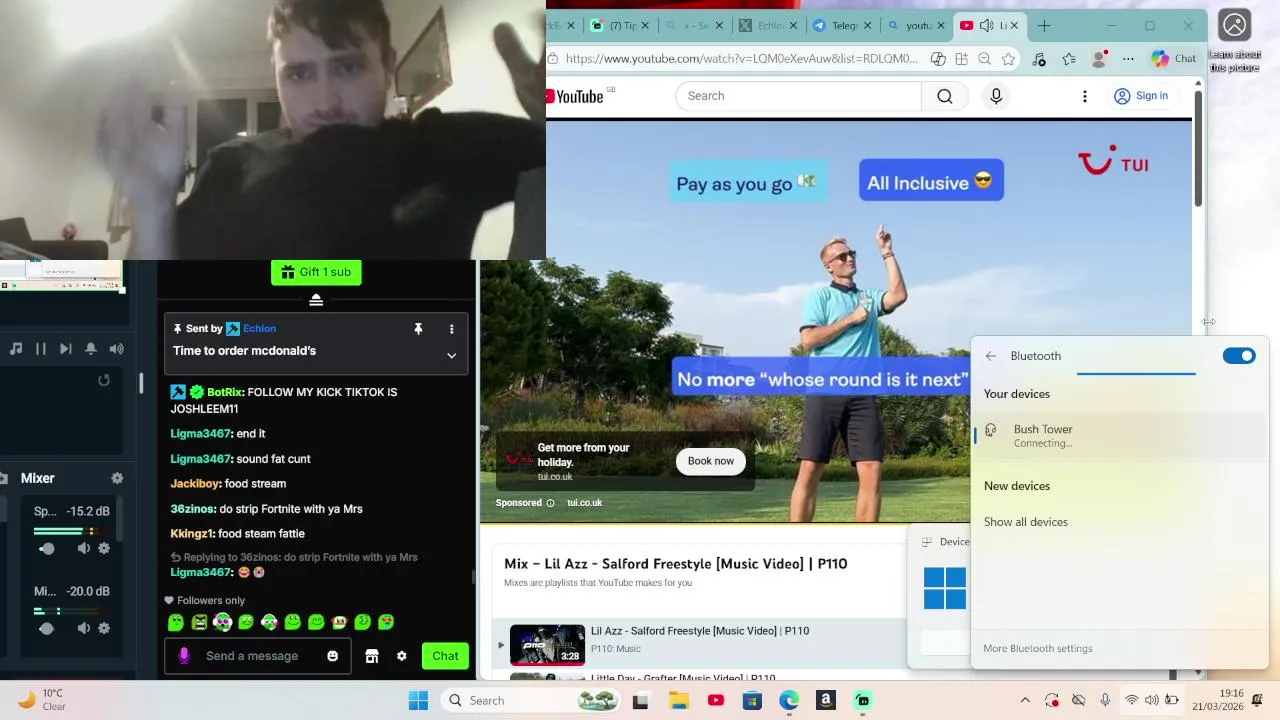Adjust the Sp... channel volume slider
This screenshot has height=720, width=1280.
[x=47, y=548]
